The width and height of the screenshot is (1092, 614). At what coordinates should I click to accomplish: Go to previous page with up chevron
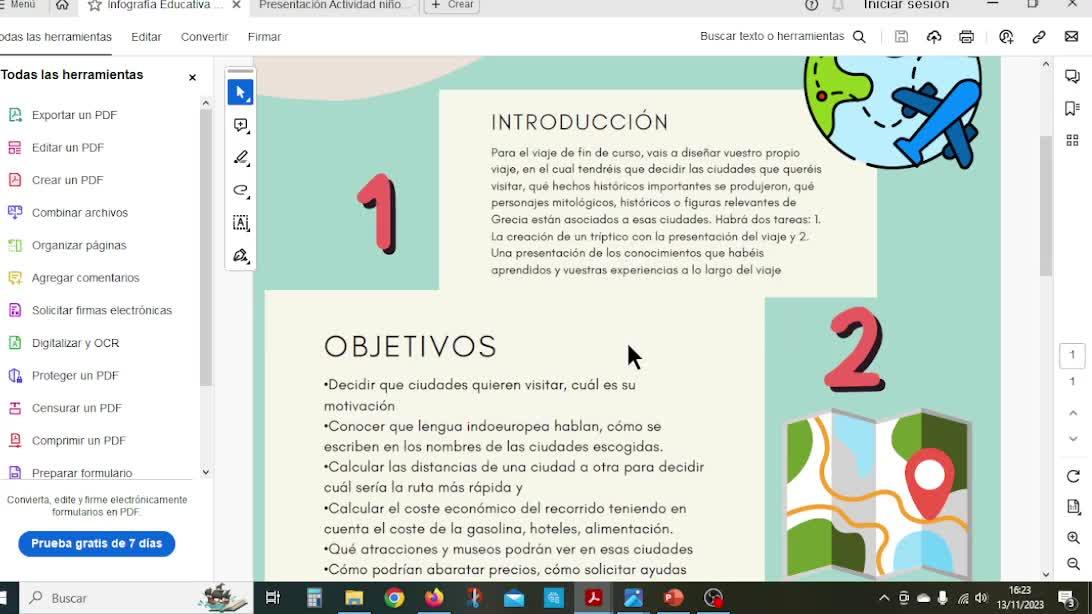[1072, 414]
